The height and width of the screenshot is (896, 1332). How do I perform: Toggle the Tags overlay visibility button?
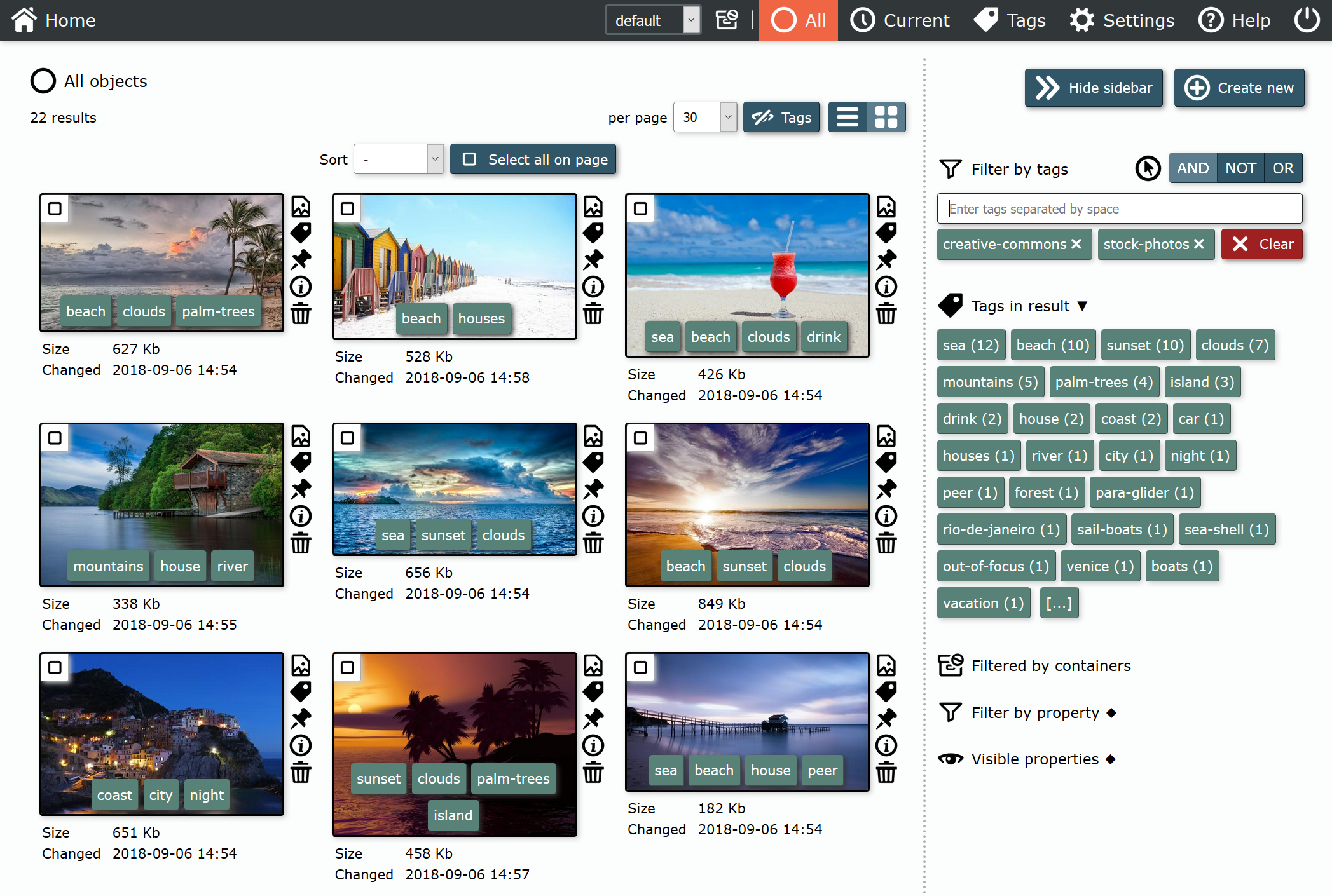click(781, 117)
